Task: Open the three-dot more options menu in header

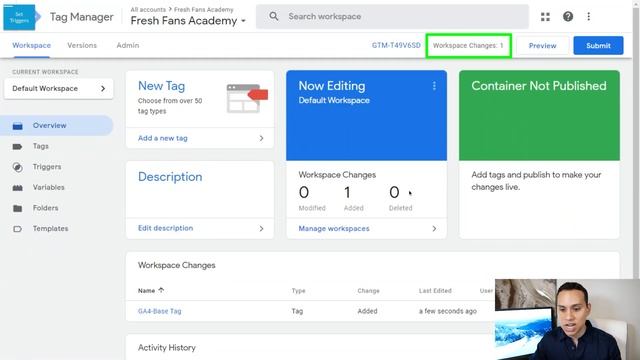Action: point(589,17)
